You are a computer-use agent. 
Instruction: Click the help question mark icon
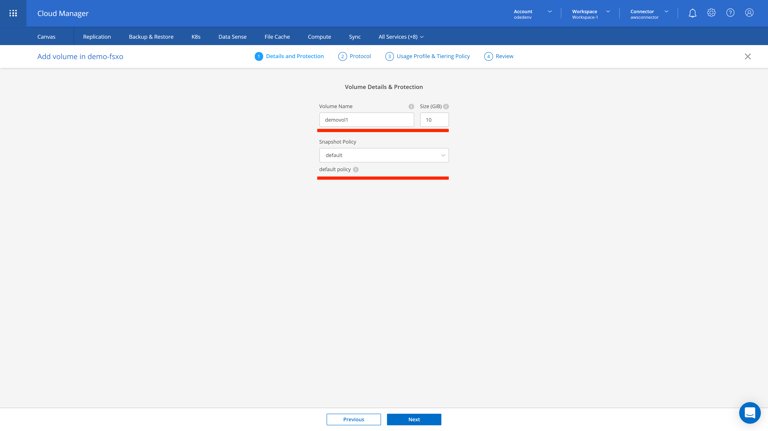coord(730,13)
